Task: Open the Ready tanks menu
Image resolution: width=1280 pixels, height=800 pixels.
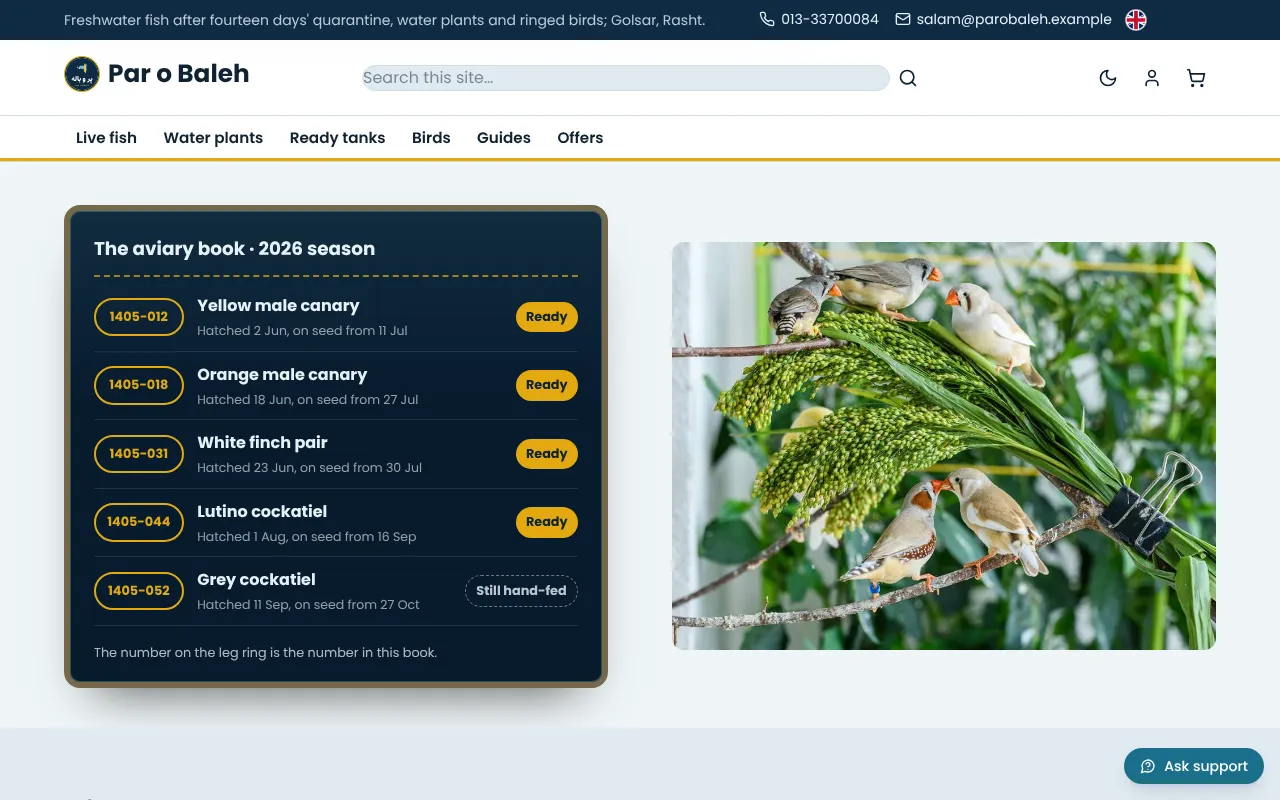Action: 337,138
